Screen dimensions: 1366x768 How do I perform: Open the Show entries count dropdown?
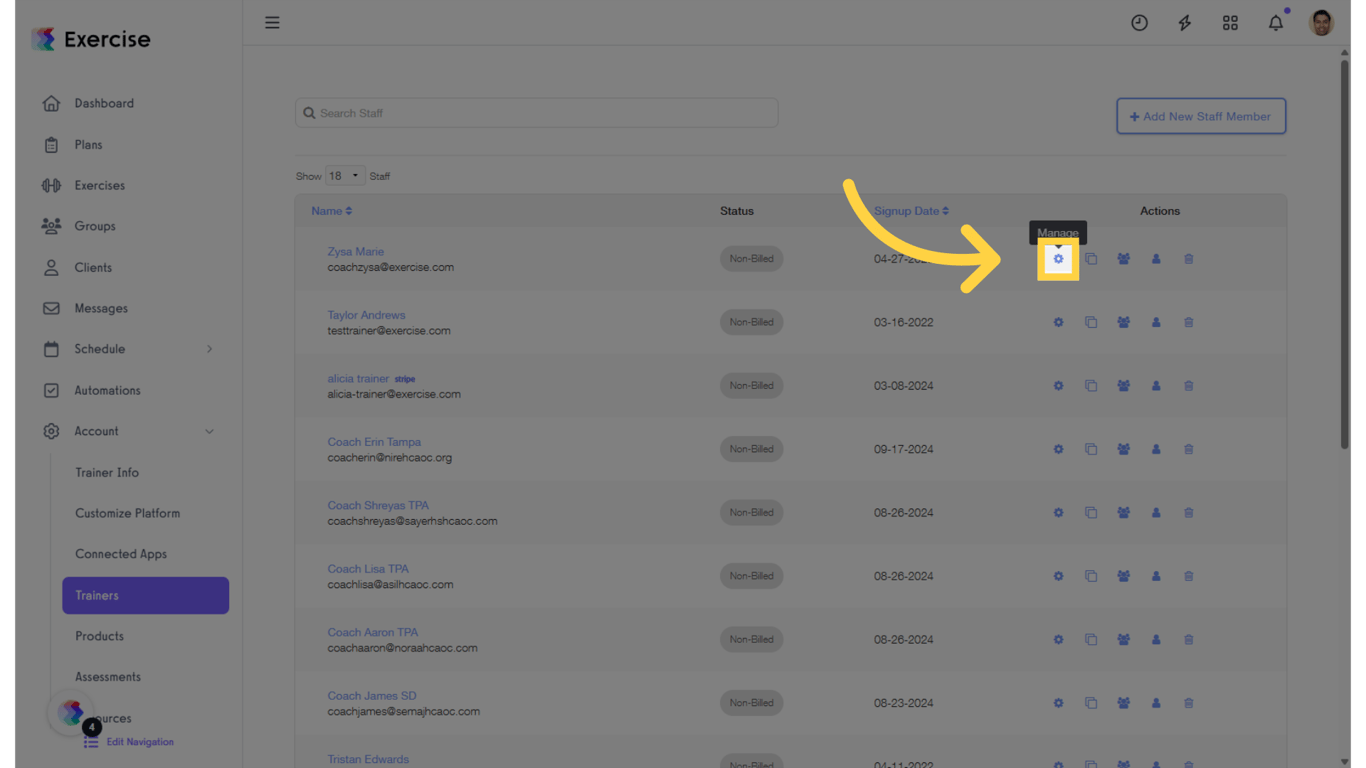pyautogui.click(x=345, y=175)
